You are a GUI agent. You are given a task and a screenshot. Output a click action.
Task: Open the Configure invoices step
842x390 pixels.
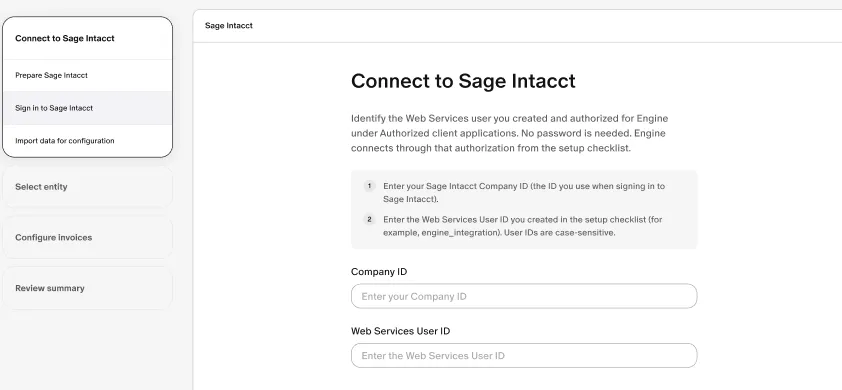(x=88, y=237)
